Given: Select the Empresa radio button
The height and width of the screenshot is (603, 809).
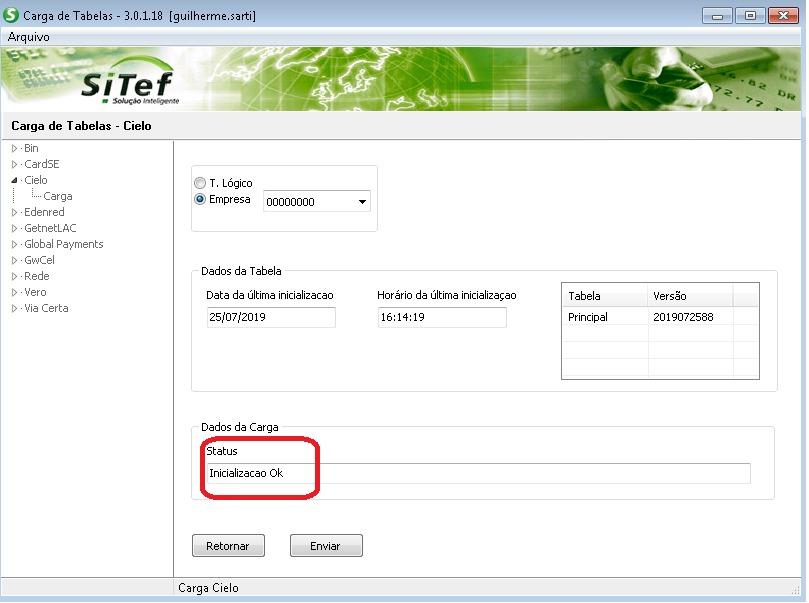Looking at the screenshot, I should [200, 199].
